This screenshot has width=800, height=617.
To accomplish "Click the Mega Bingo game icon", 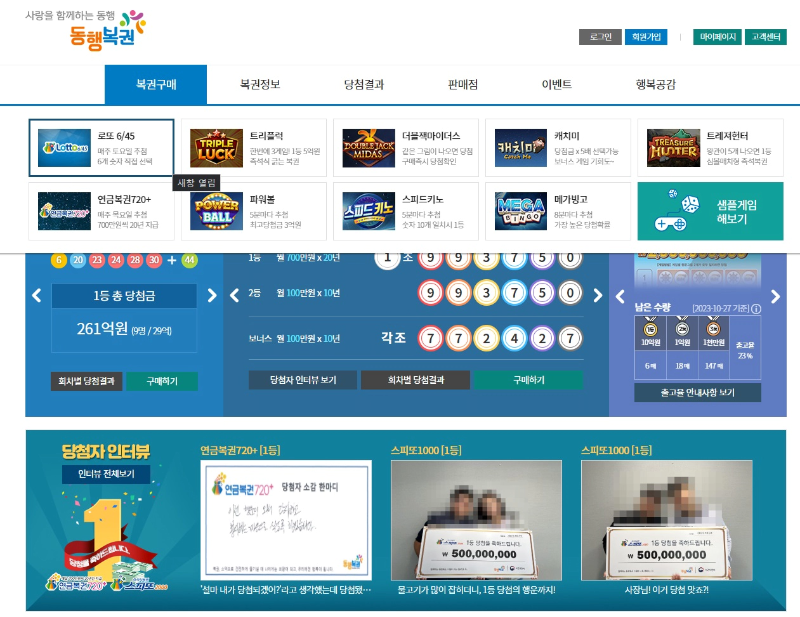I will [x=520, y=211].
